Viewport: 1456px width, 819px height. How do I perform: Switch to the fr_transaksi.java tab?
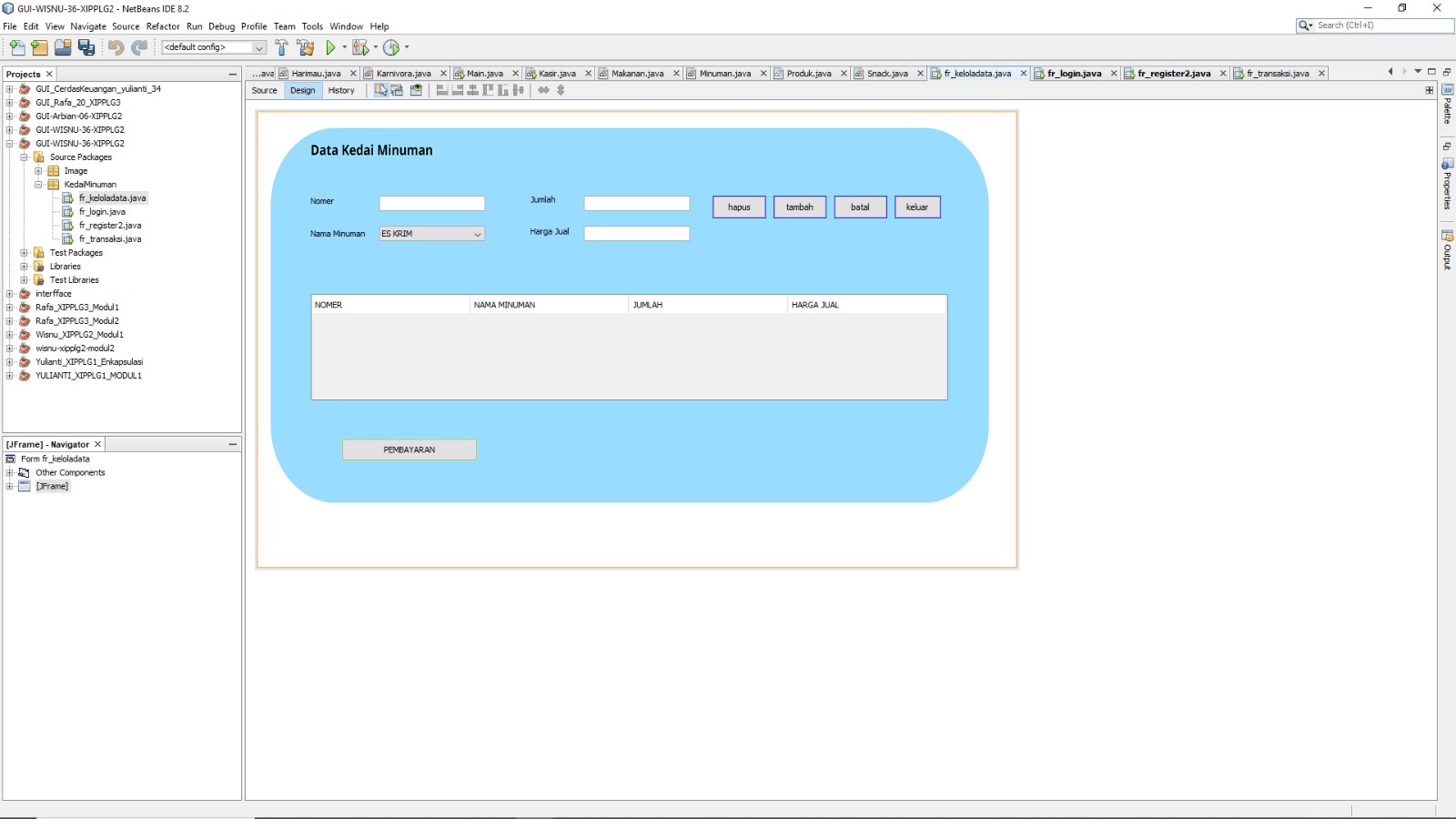click(1277, 74)
